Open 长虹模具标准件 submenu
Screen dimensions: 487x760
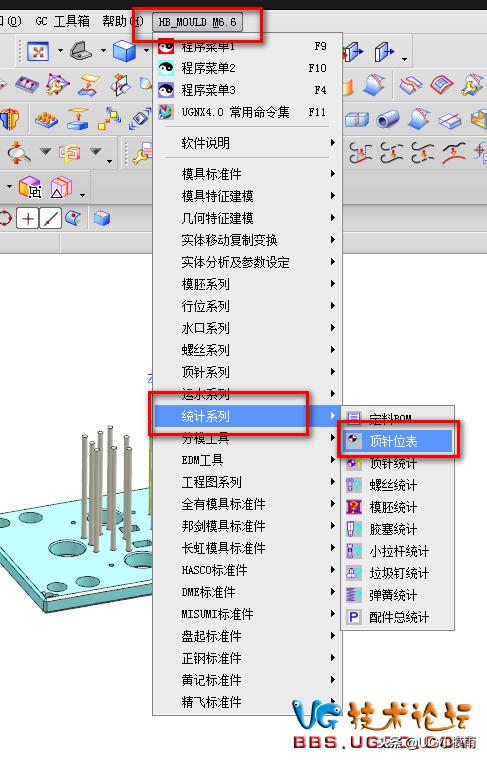(x=248, y=548)
